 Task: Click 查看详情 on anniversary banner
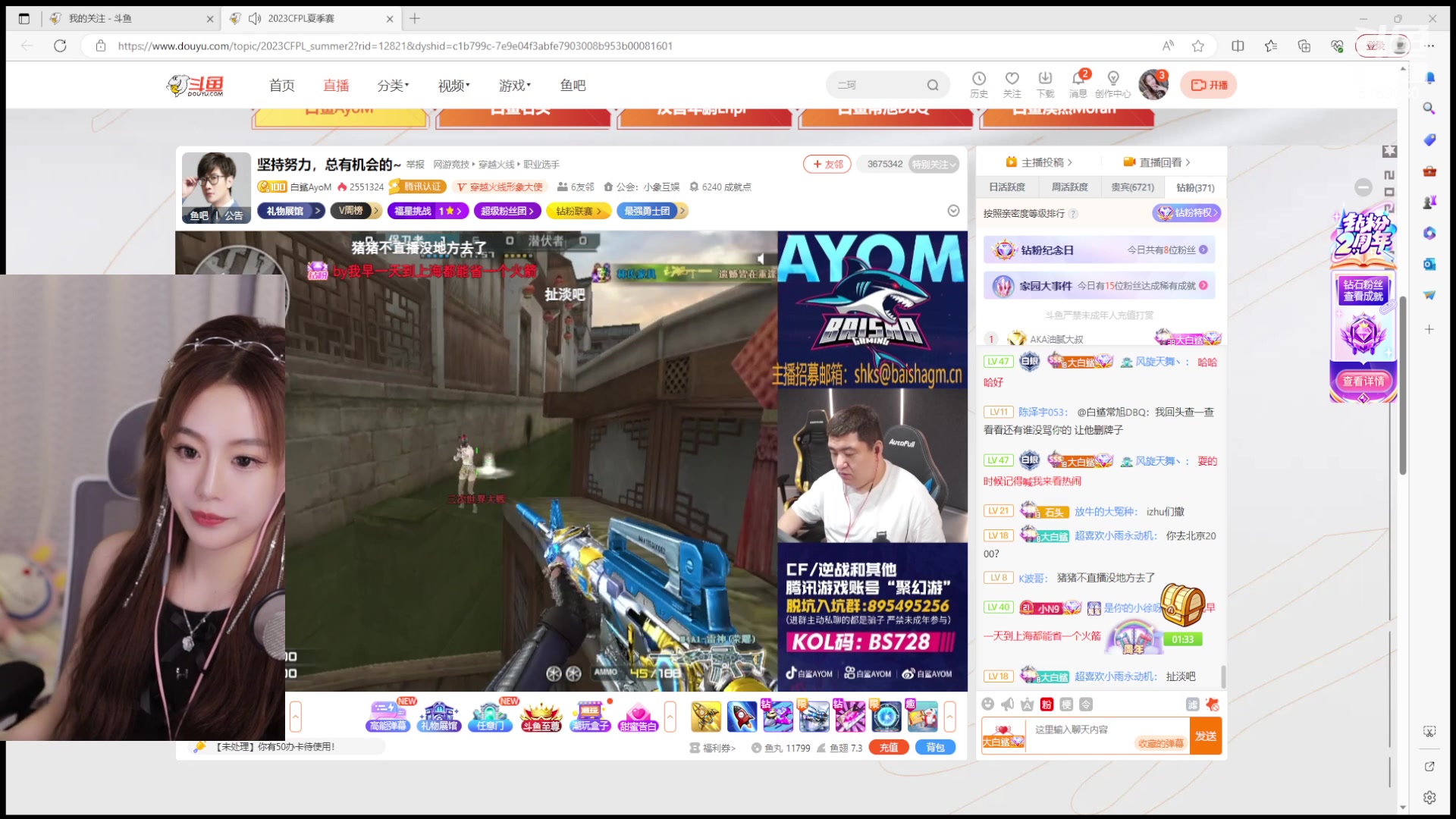1363,381
